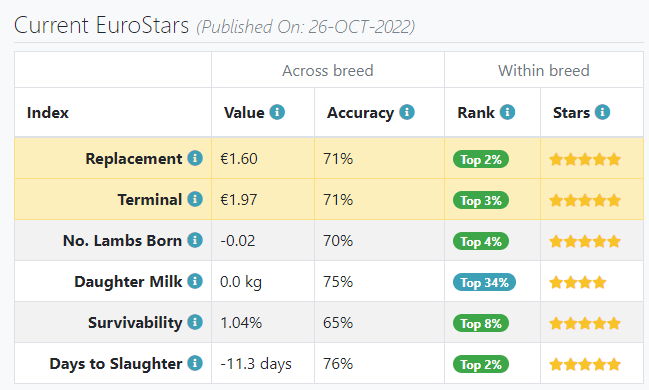Open the Rank column info icon
The height and width of the screenshot is (390, 649).
[x=507, y=112]
